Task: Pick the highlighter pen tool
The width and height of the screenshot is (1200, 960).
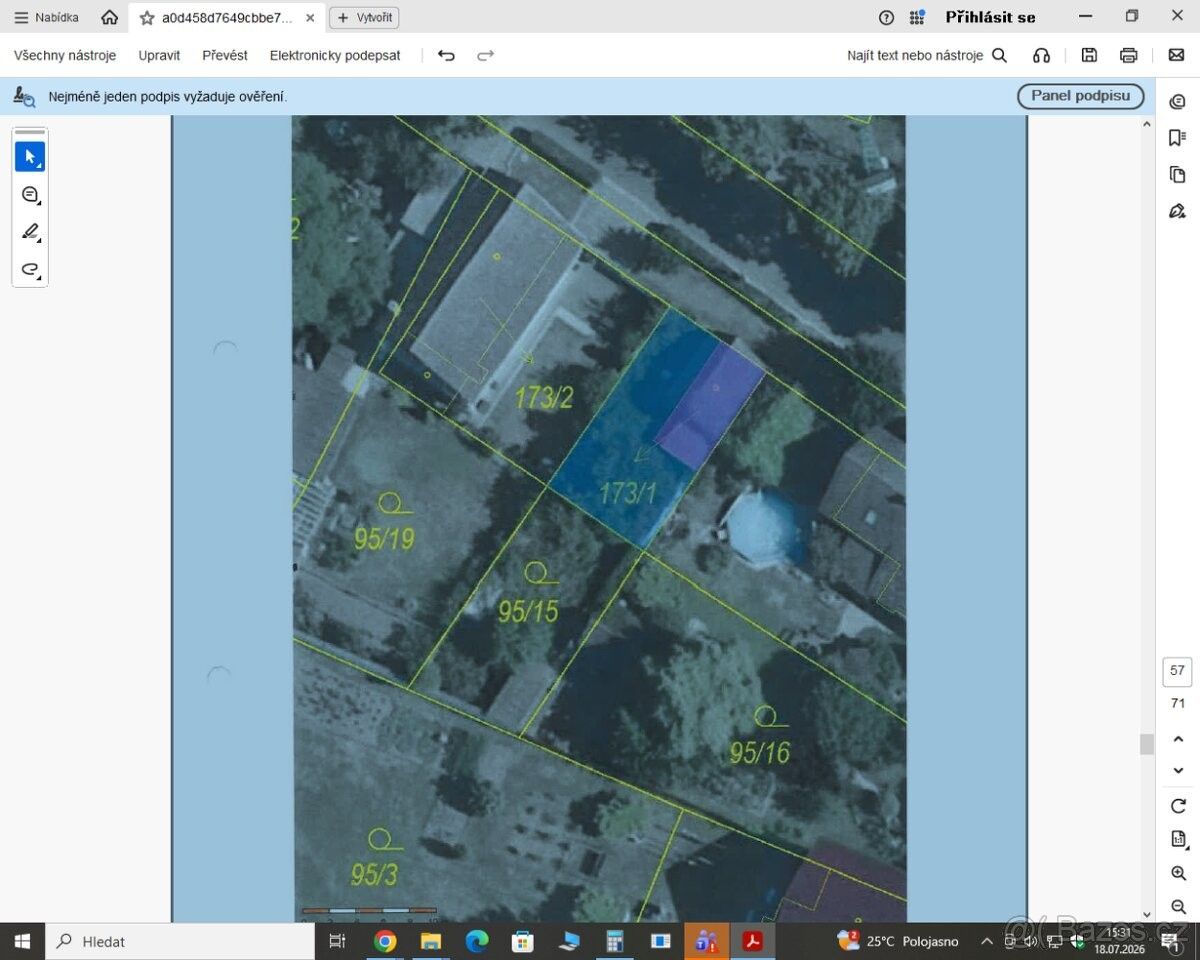Action: (x=30, y=232)
